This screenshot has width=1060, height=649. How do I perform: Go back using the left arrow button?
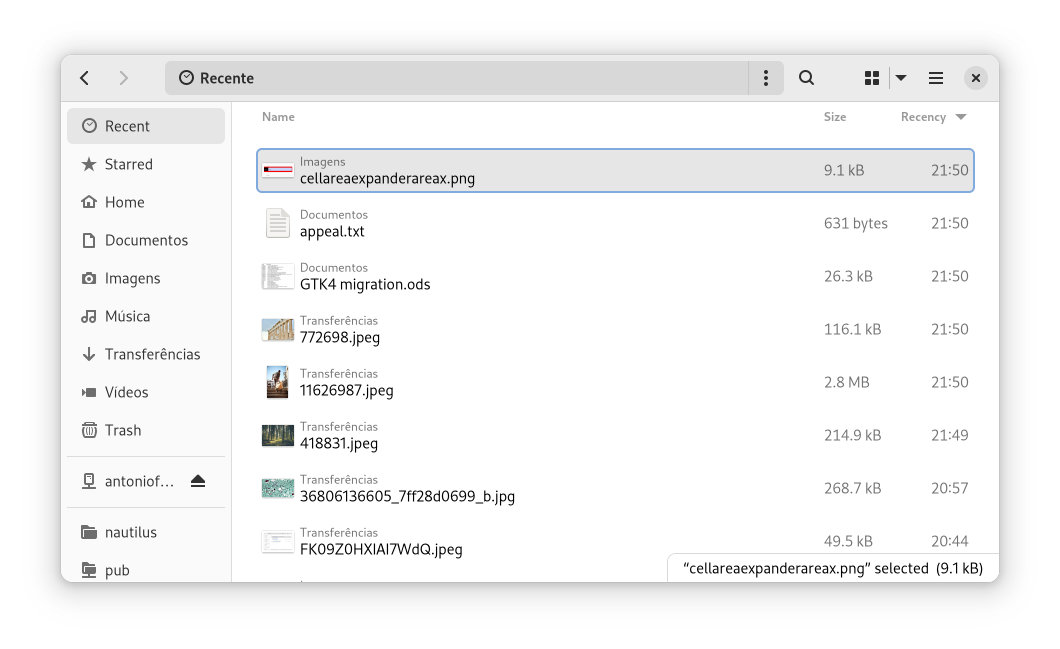pos(85,78)
